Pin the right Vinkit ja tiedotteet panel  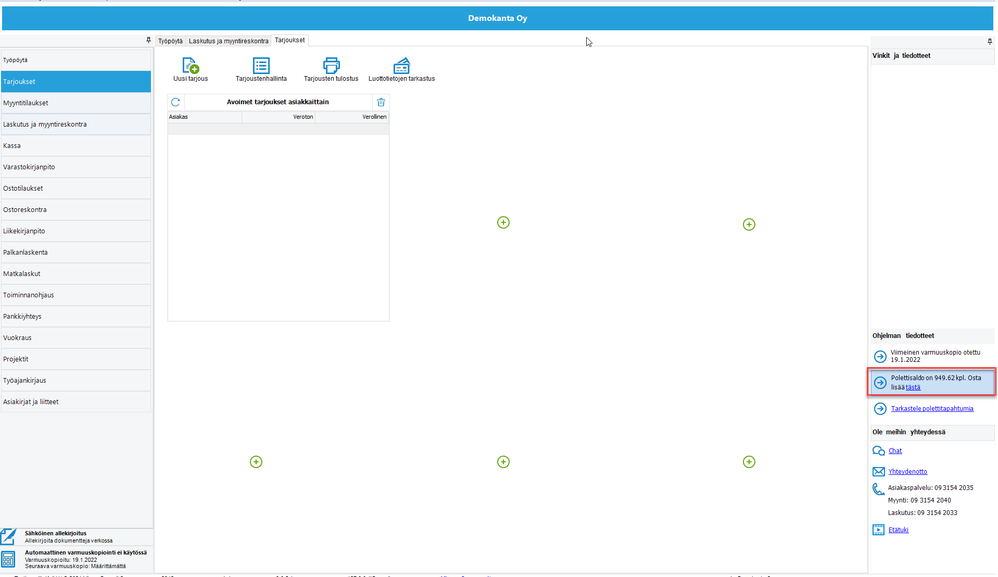[x=989, y=41]
